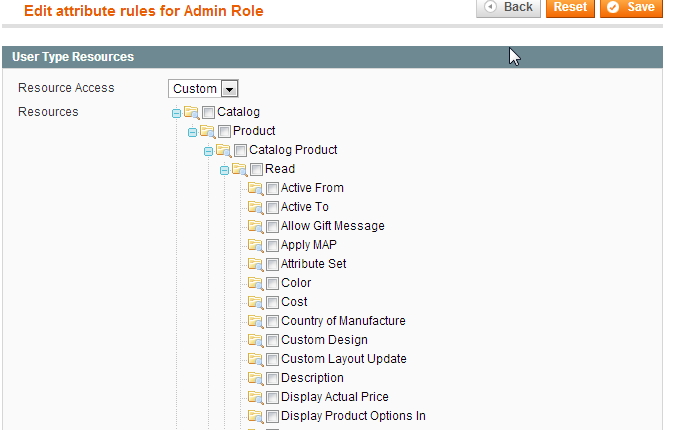Click the folder icon beside Catalog
The image size is (687, 430).
tap(191, 113)
